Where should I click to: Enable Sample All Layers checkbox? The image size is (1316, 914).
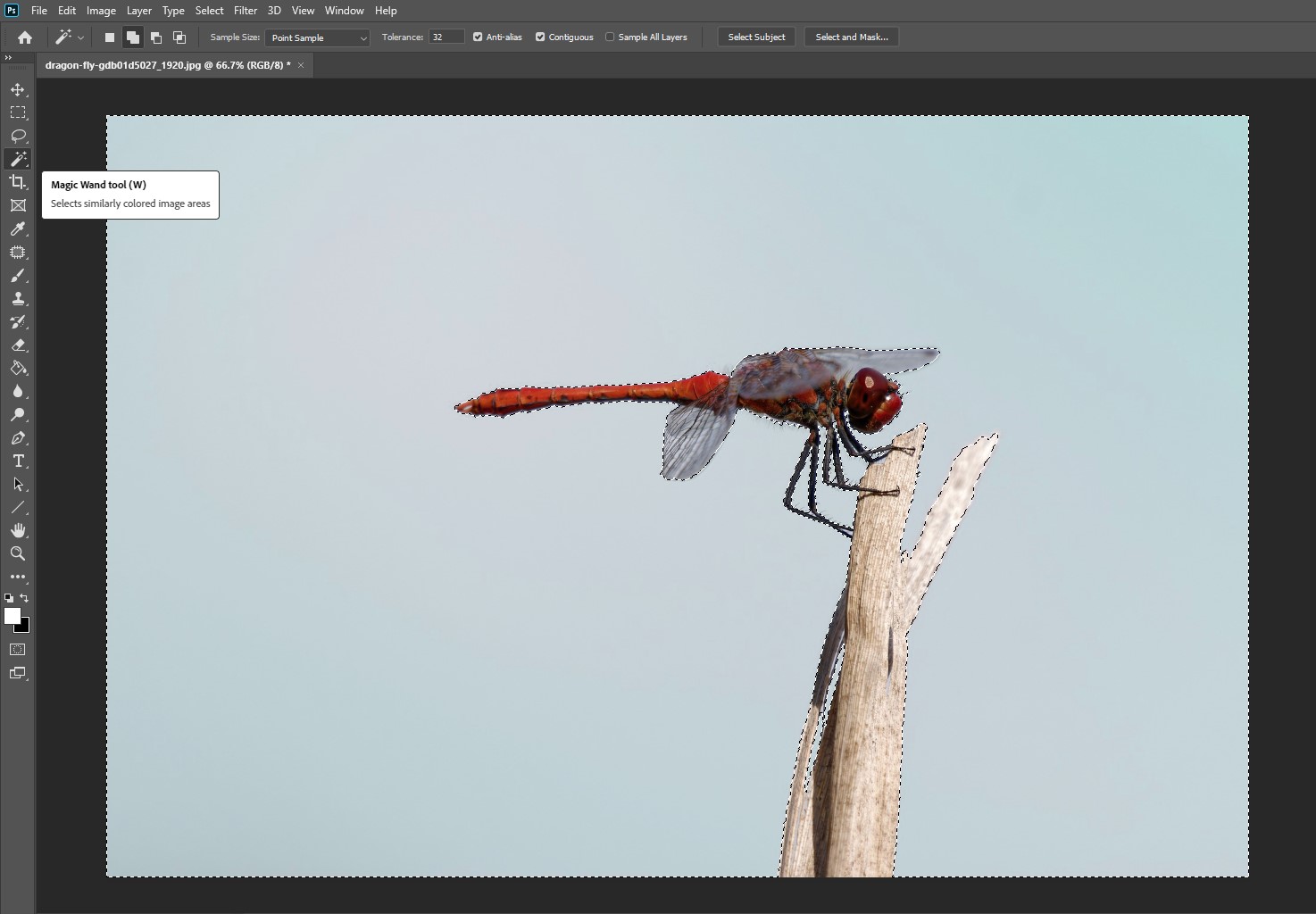click(610, 37)
